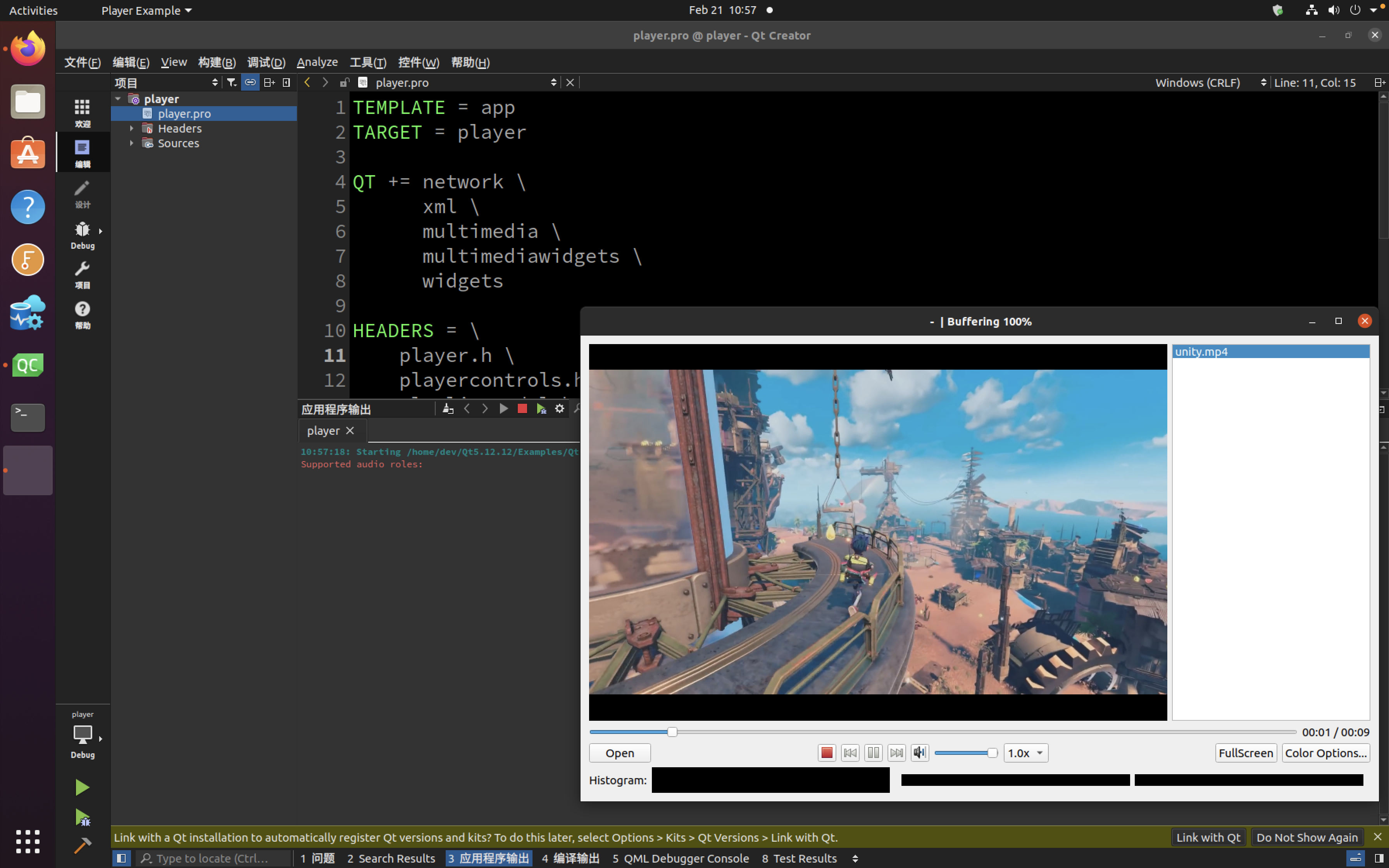Stop the running player application
This screenshot has width=1389, height=868.
click(x=522, y=409)
